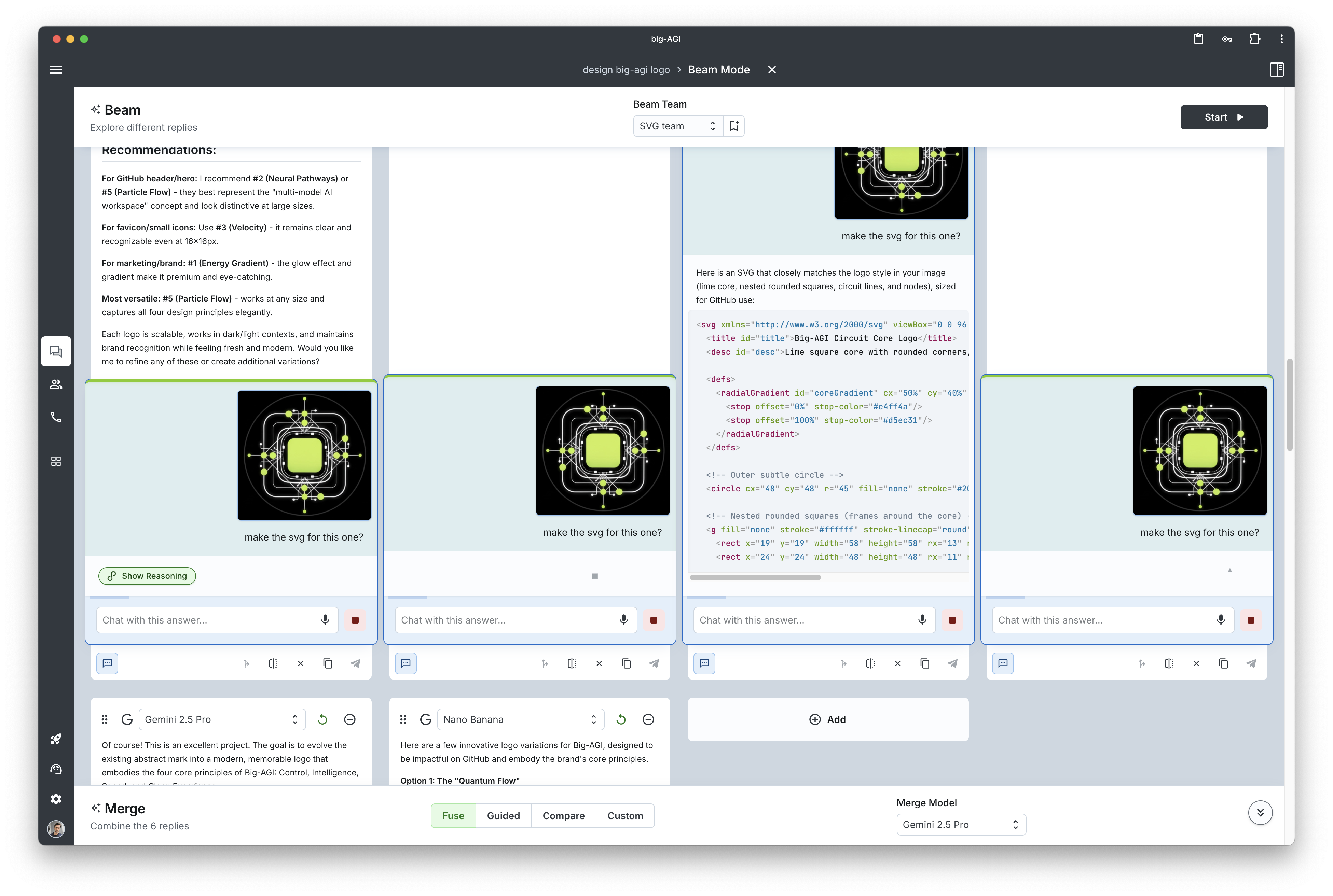Viewport: 1333px width, 896px height.
Task: Click the vault key icon in title bar
Action: coord(1227,39)
